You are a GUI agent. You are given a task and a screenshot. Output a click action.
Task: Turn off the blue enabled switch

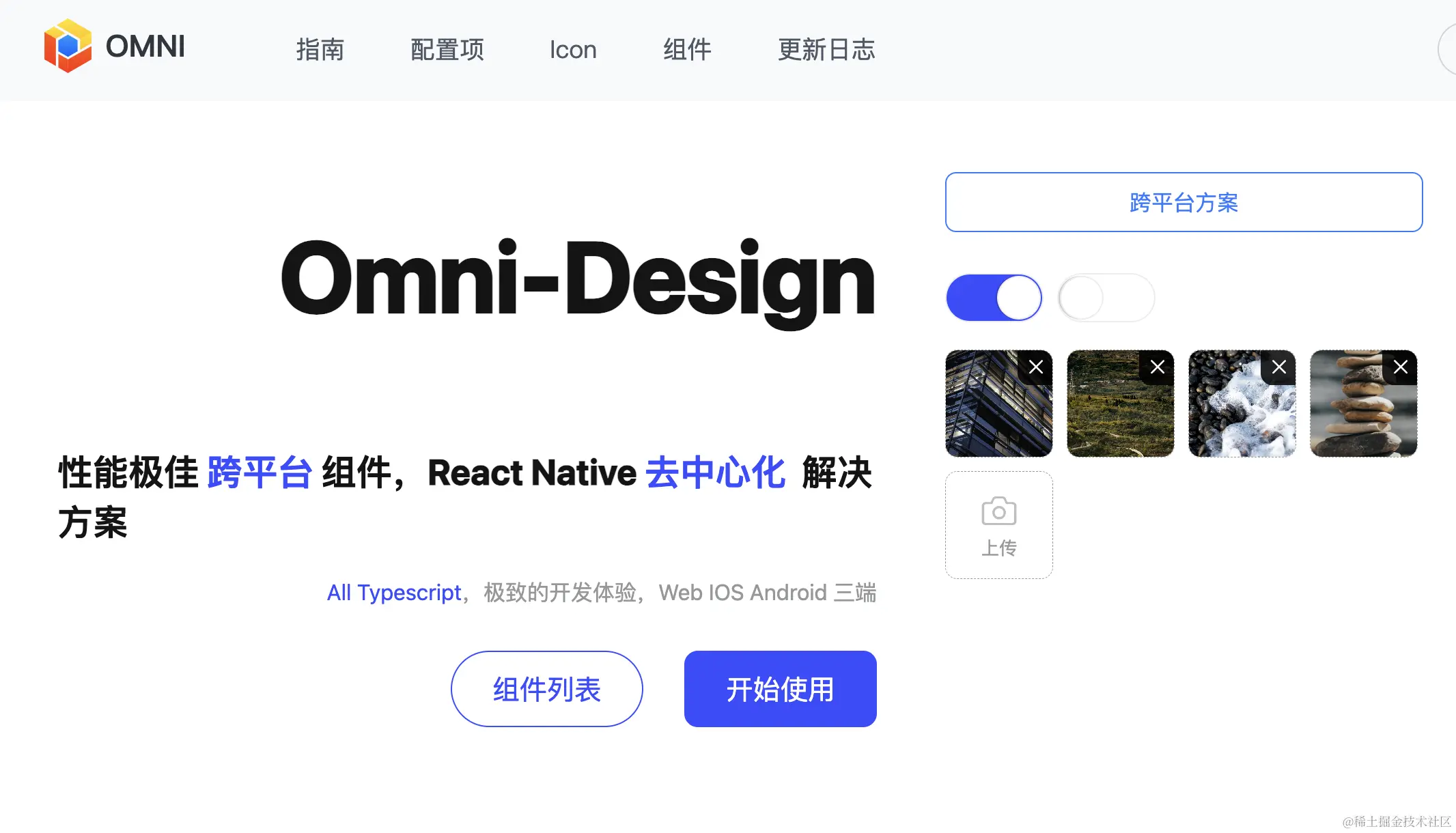[994, 298]
